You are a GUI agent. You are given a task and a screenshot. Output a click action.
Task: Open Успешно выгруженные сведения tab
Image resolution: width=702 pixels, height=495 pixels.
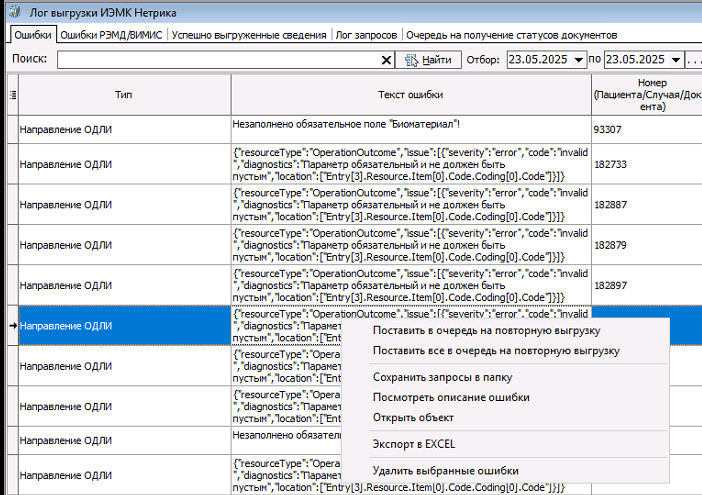(249, 35)
